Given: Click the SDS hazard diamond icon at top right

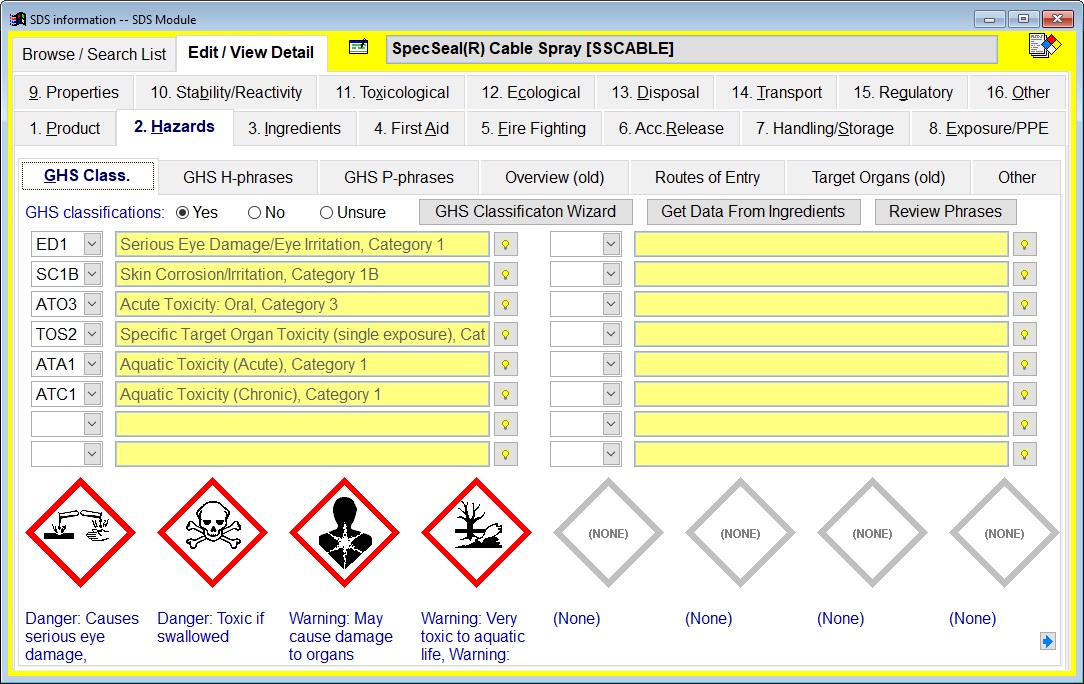Looking at the screenshot, I should (x=1045, y=46).
